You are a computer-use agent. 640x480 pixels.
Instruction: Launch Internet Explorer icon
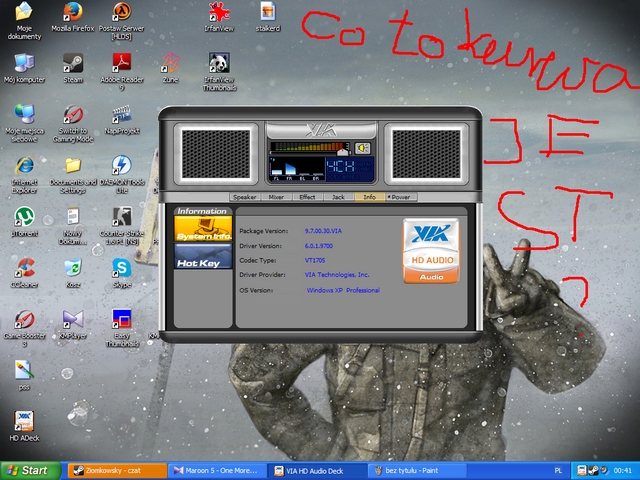(24, 175)
